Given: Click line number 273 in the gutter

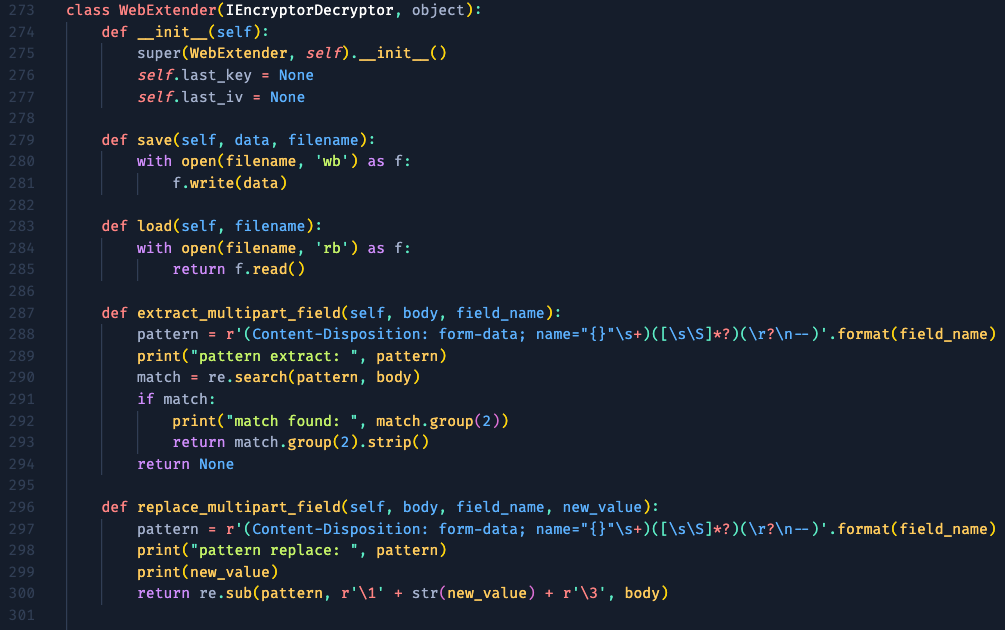Looking at the screenshot, I should pos(21,10).
